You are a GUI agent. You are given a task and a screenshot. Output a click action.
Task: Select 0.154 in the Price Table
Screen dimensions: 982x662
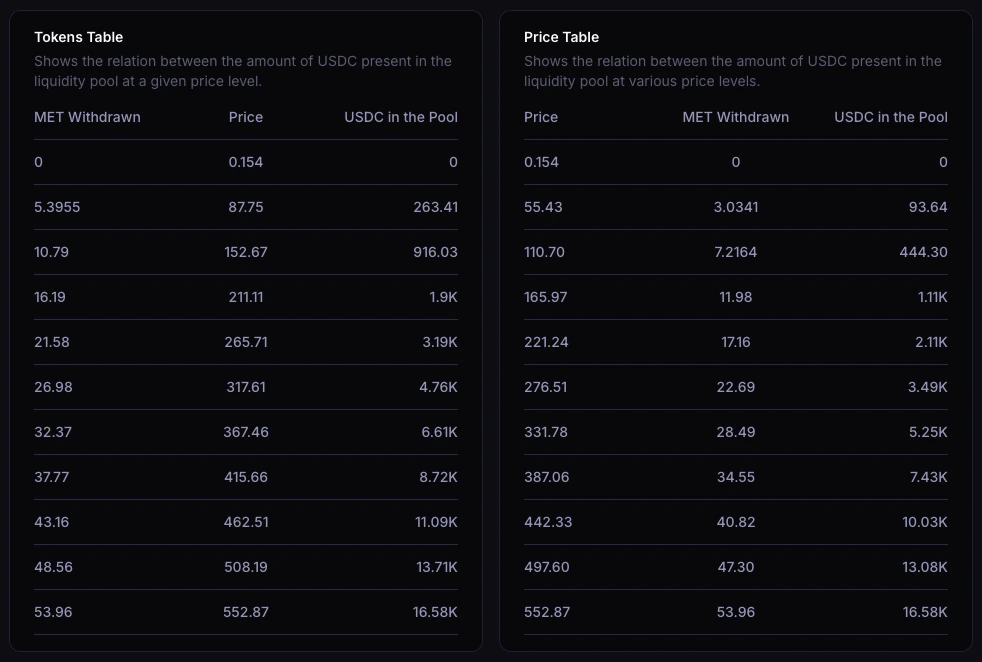541,162
